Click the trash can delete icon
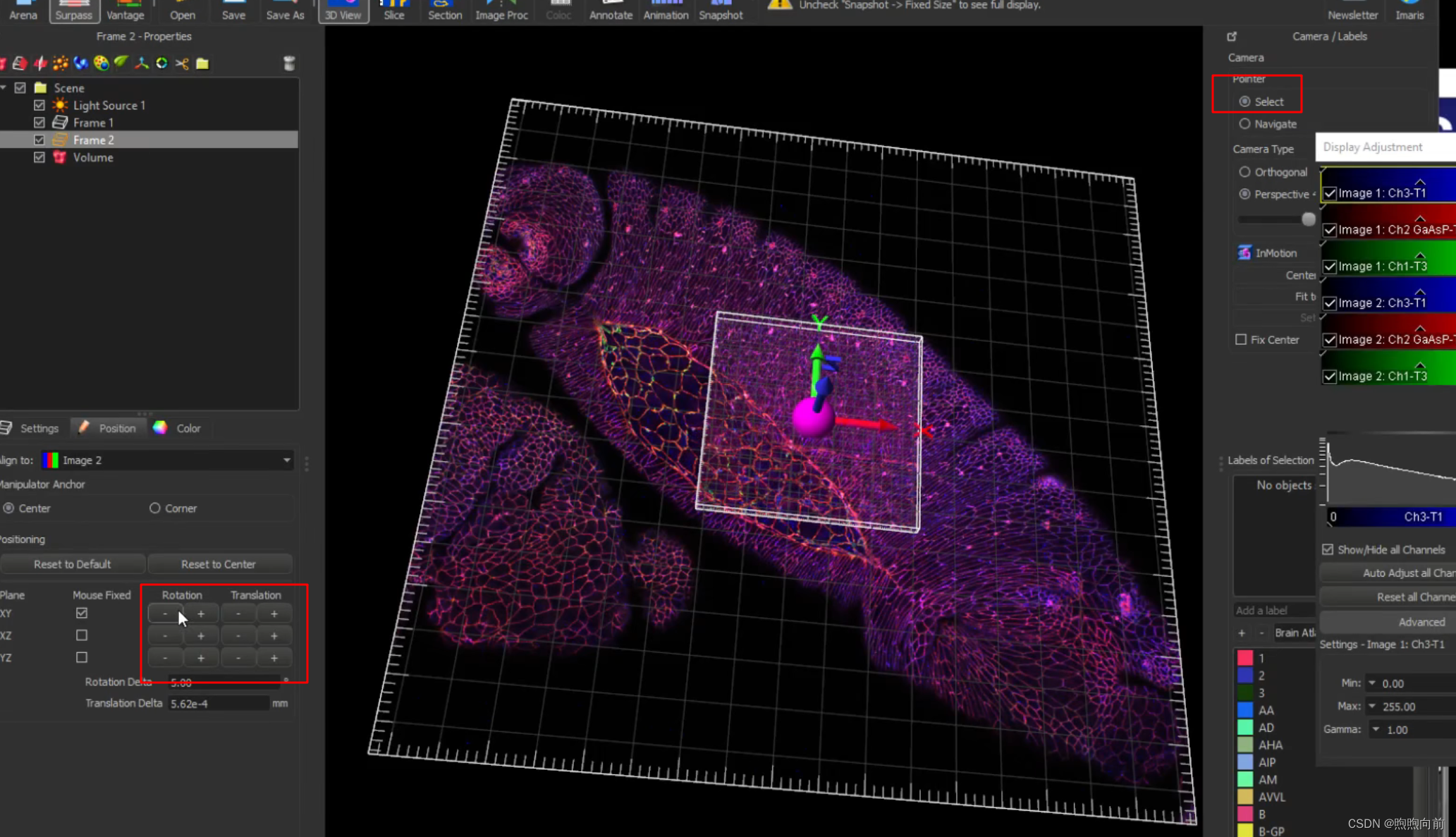The height and width of the screenshot is (837, 1456). pyautogui.click(x=289, y=63)
